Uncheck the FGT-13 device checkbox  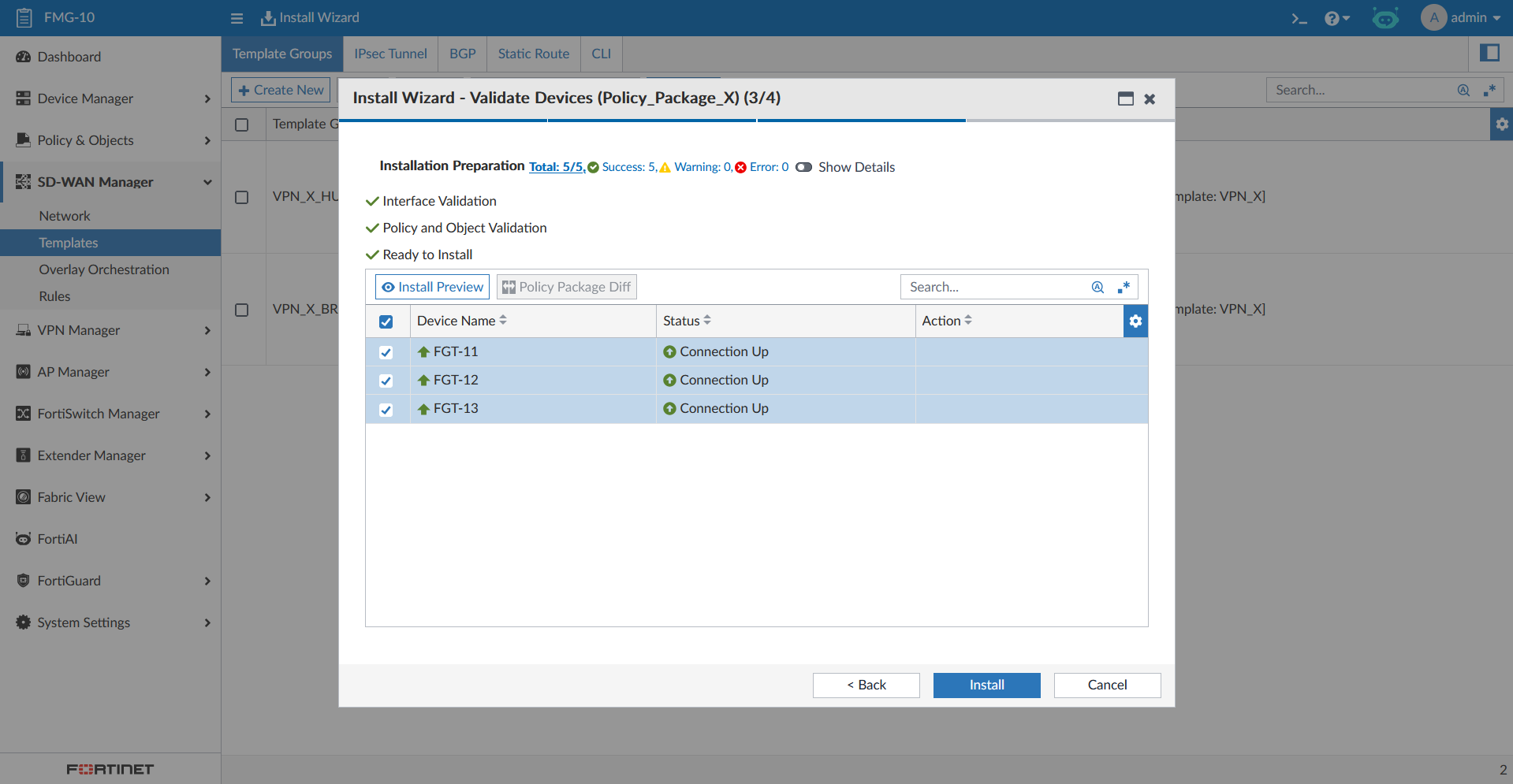click(386, 409)
